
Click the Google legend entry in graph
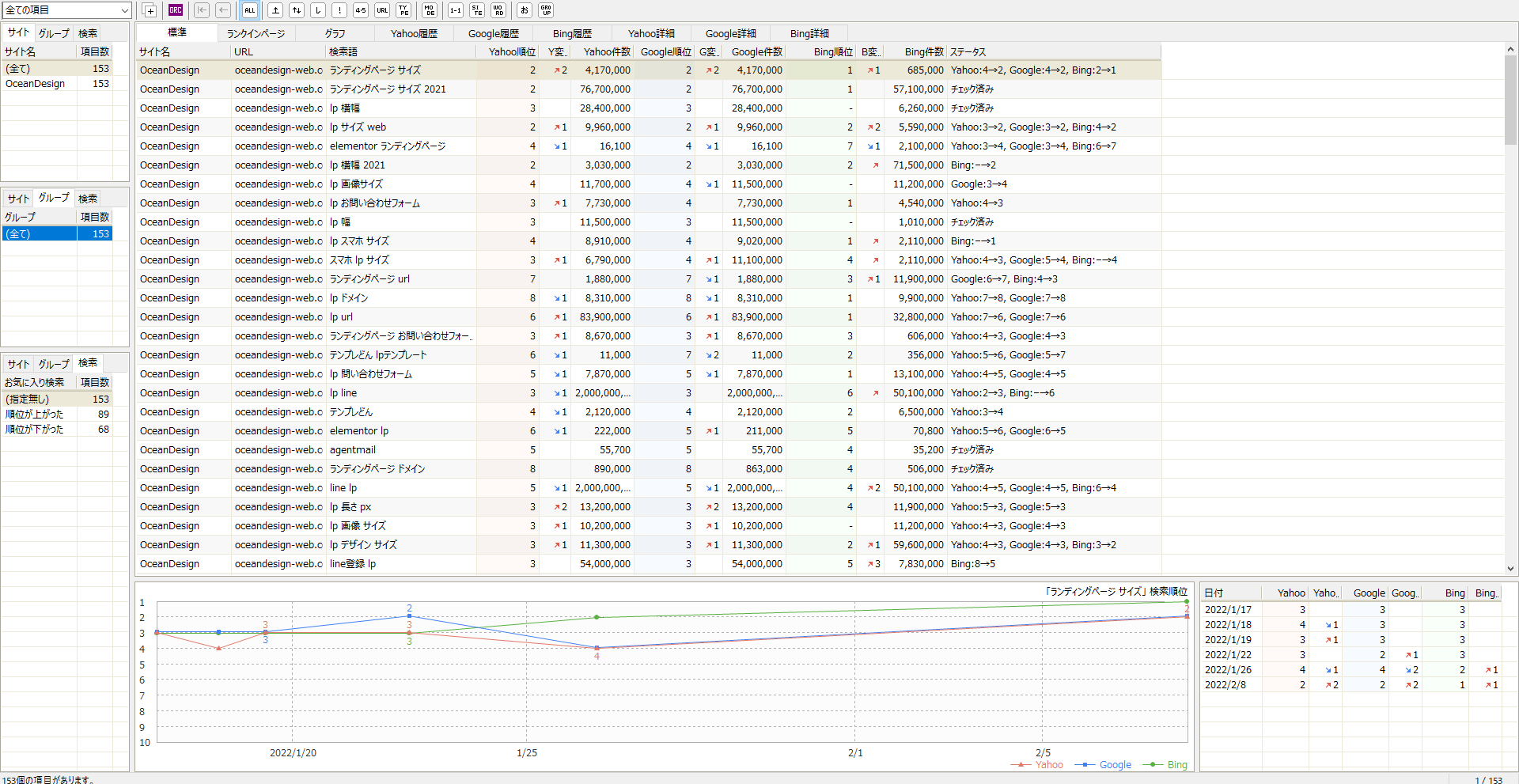[1103, 764]
